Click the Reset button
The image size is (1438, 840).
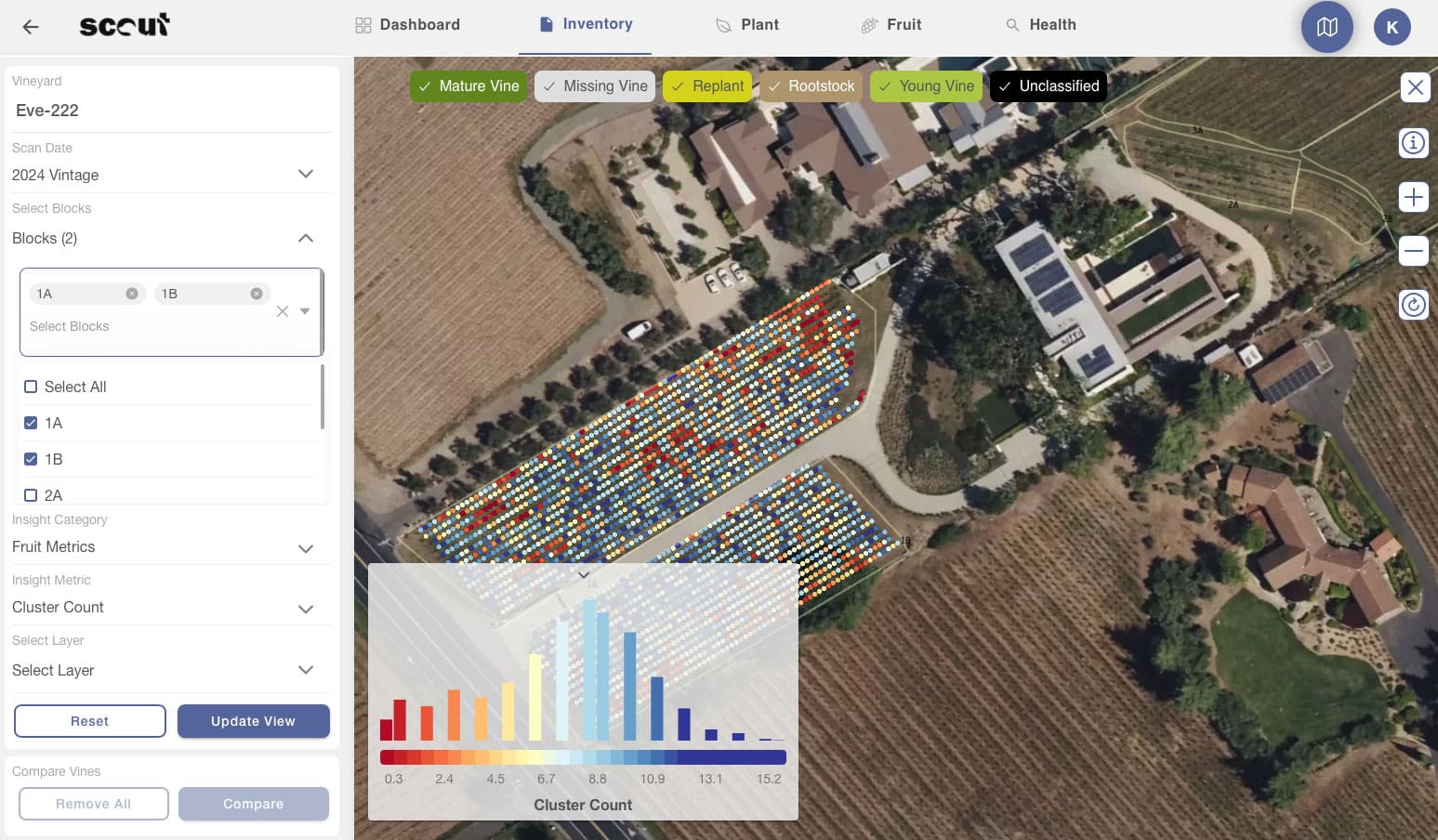[90, 721]
